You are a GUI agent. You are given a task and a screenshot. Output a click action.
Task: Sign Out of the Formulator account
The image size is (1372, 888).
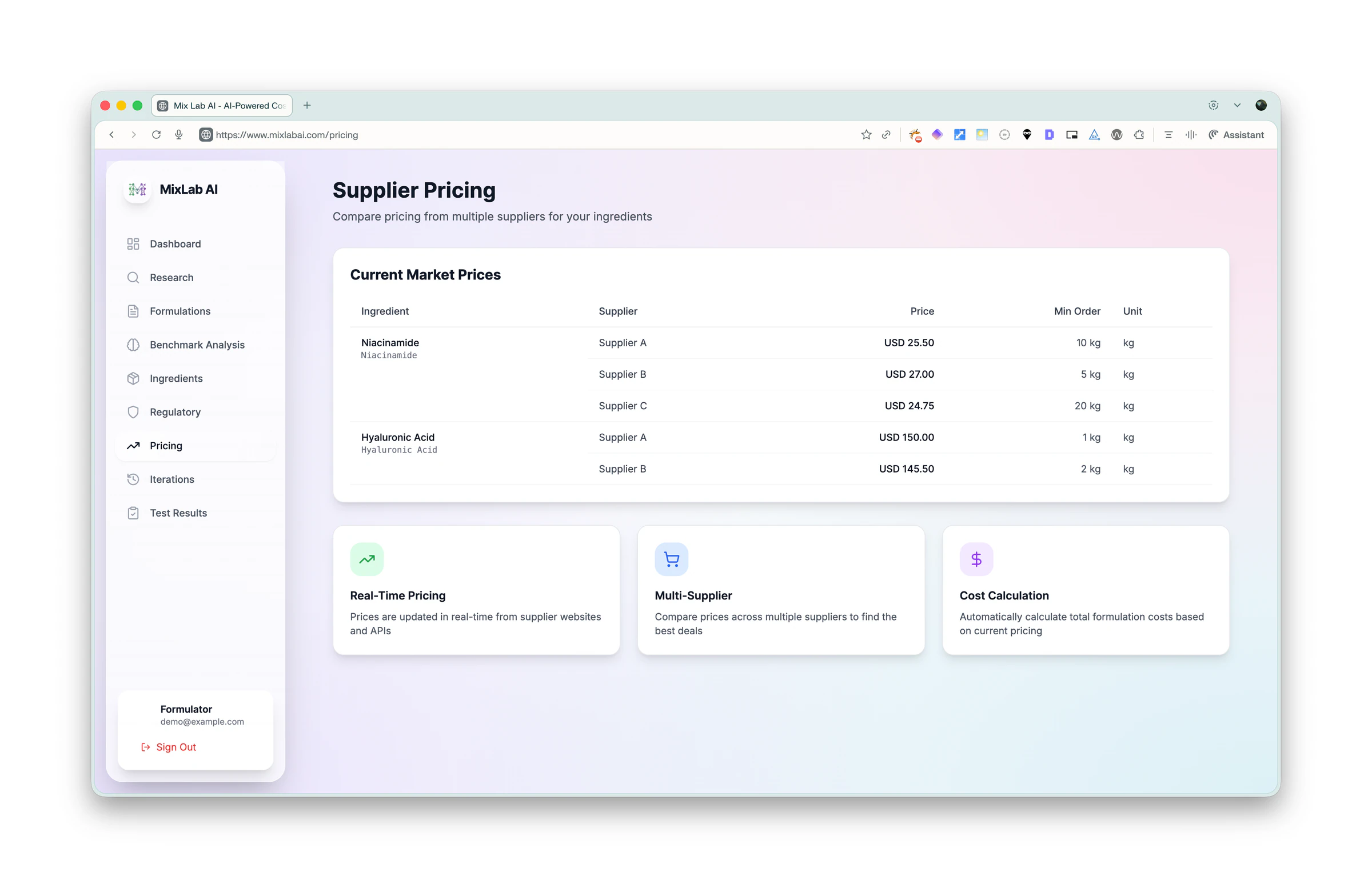point(169,747)
